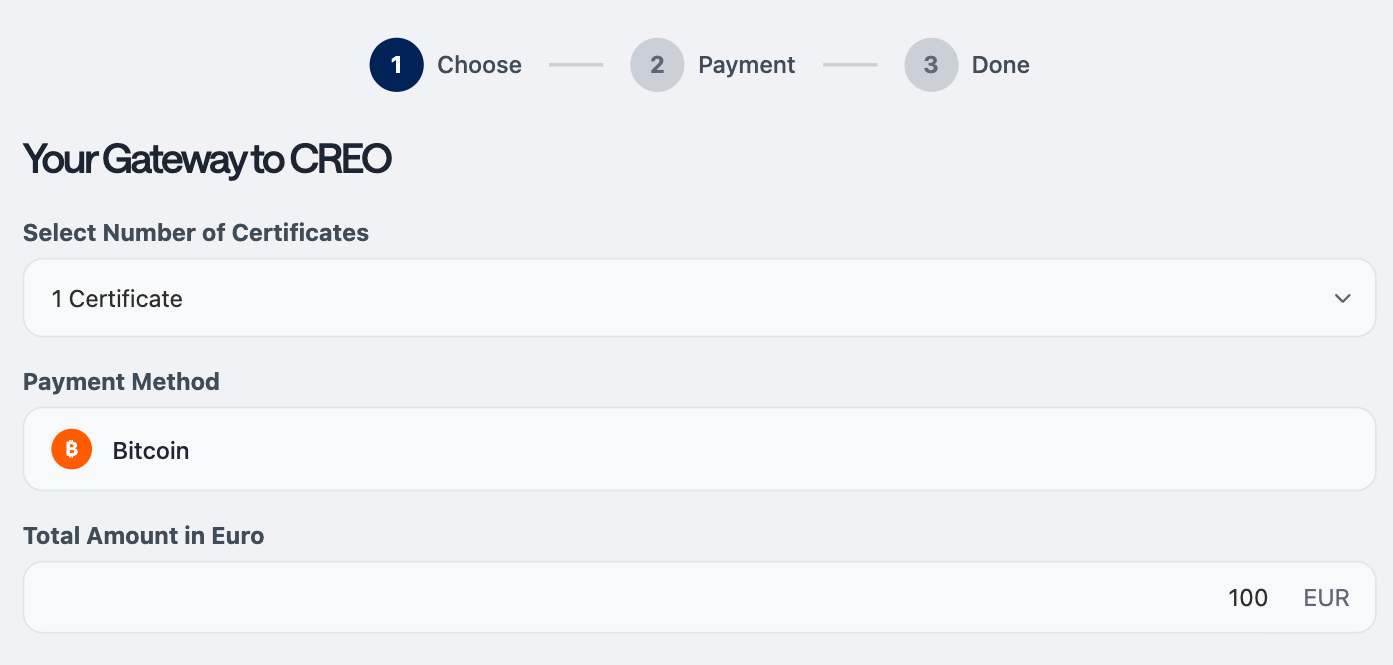Click the 'Select Number of Certificates' label

click(x=196, y=233)
